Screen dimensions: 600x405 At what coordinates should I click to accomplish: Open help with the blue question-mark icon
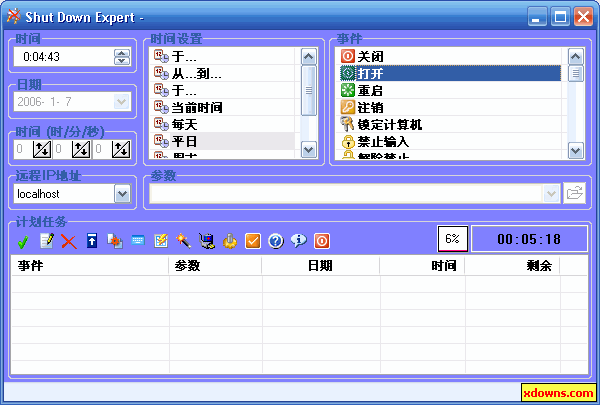276,241
